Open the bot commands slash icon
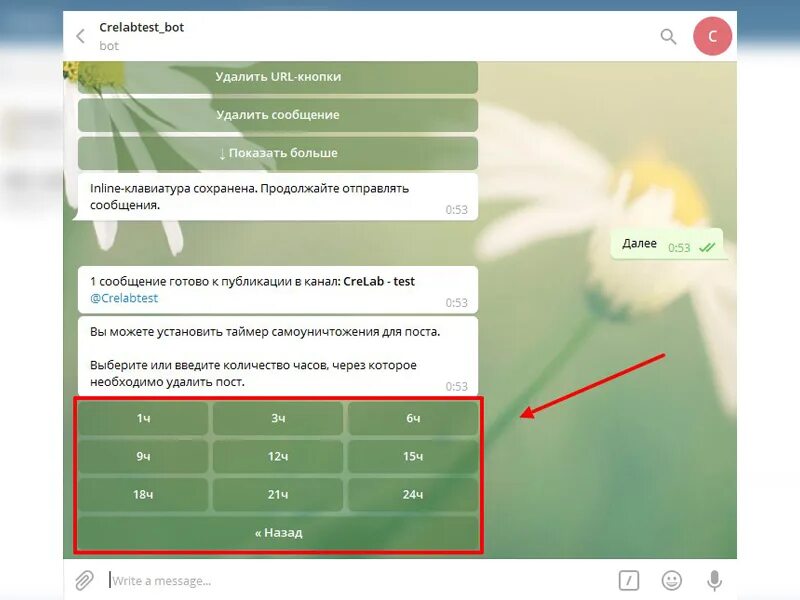 pos(629,580)
